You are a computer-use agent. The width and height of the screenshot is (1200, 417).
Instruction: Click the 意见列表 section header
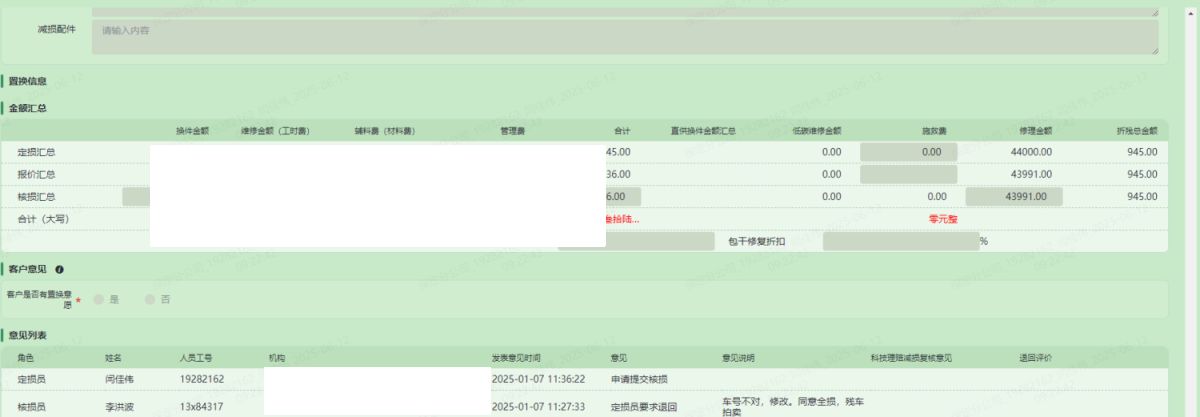(28, 335)
